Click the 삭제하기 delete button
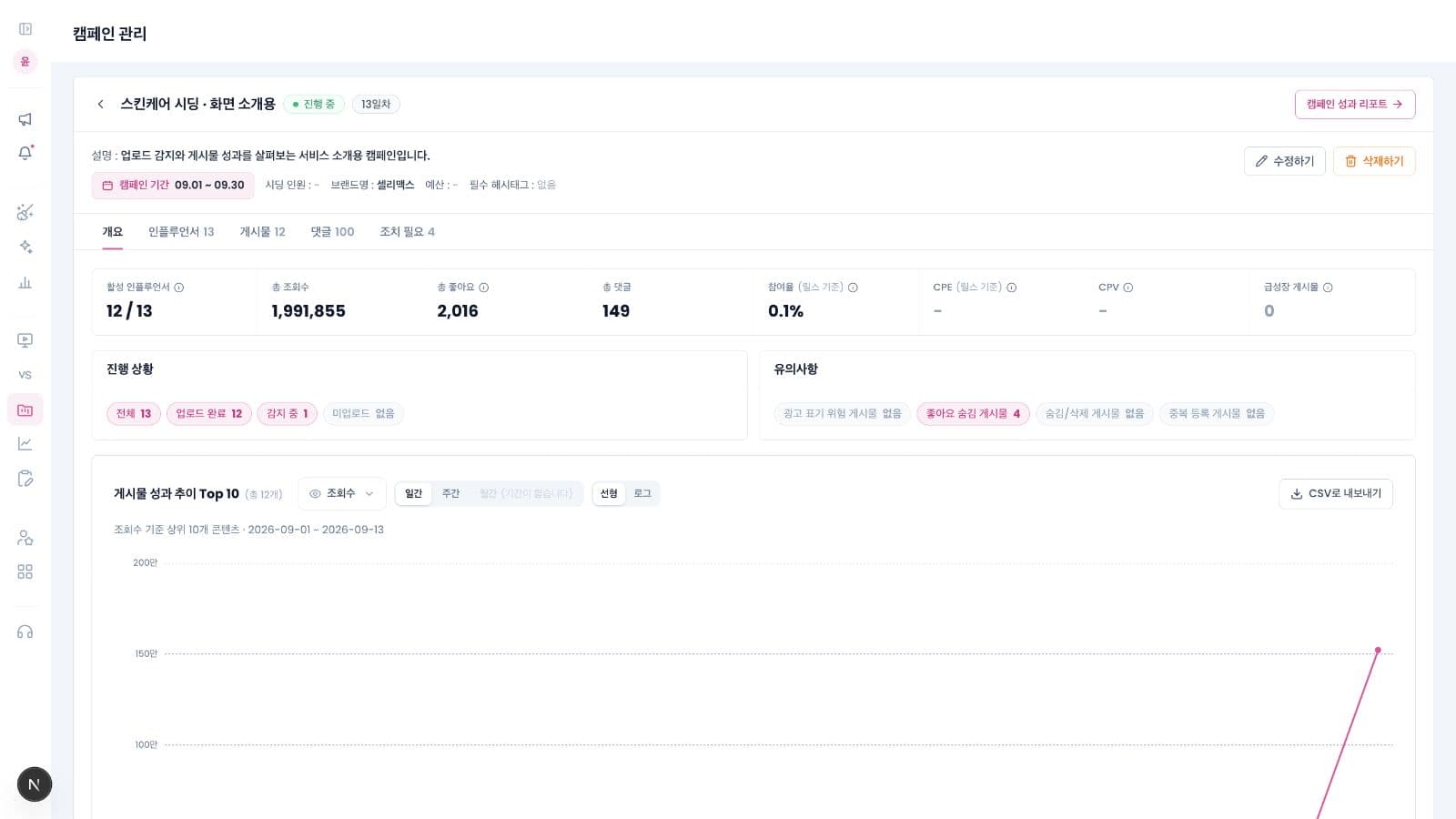Viewport: 1456px width, 819px height. click(1374, 161)
